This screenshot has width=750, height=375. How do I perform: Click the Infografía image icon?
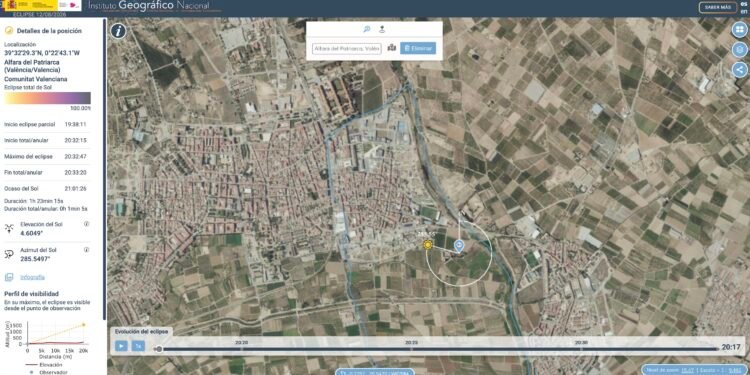(x=9, y=277)
